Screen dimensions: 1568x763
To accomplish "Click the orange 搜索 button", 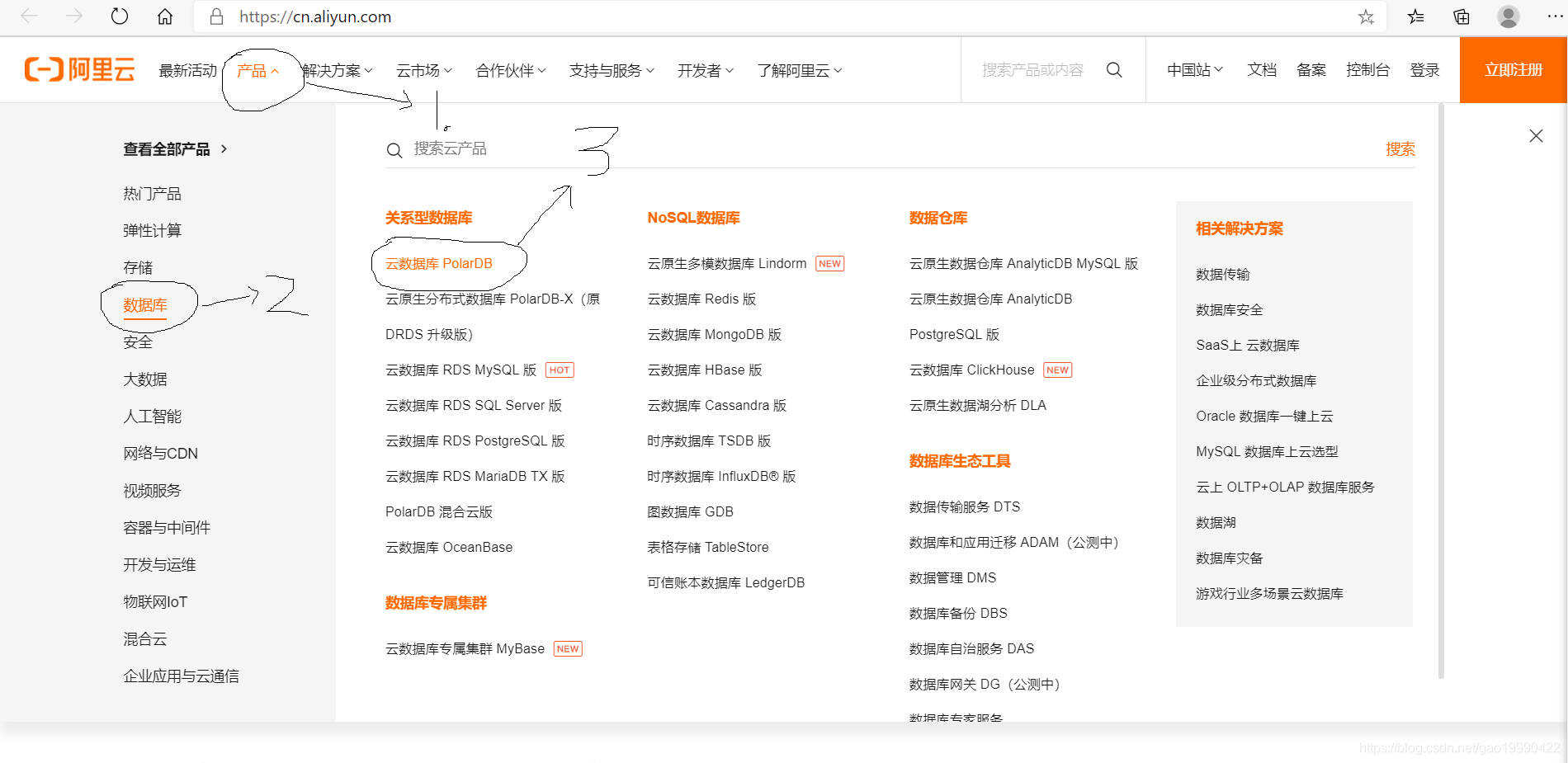I will click(1400, 149).
